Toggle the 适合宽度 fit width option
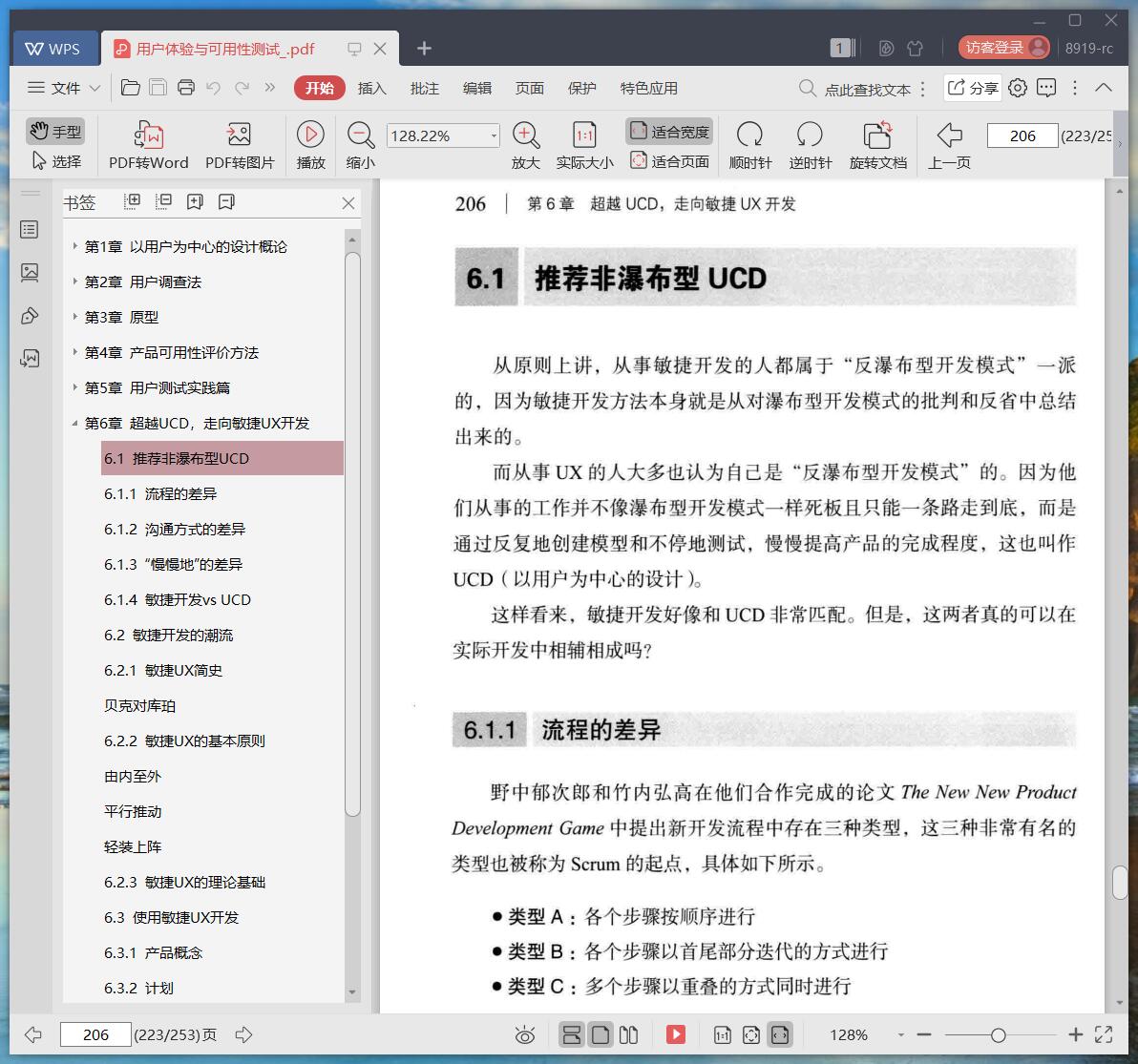Image resolution: width=1138 pixels, height=1064 pixels. click(x=670, y=132)
